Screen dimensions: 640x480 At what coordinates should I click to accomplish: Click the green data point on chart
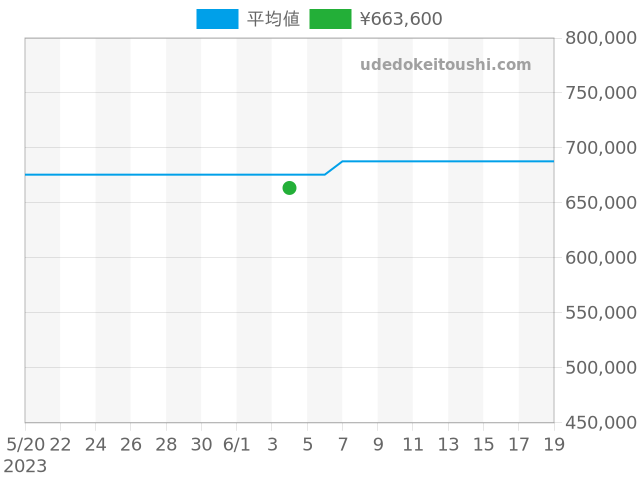[x=289, y=188]
